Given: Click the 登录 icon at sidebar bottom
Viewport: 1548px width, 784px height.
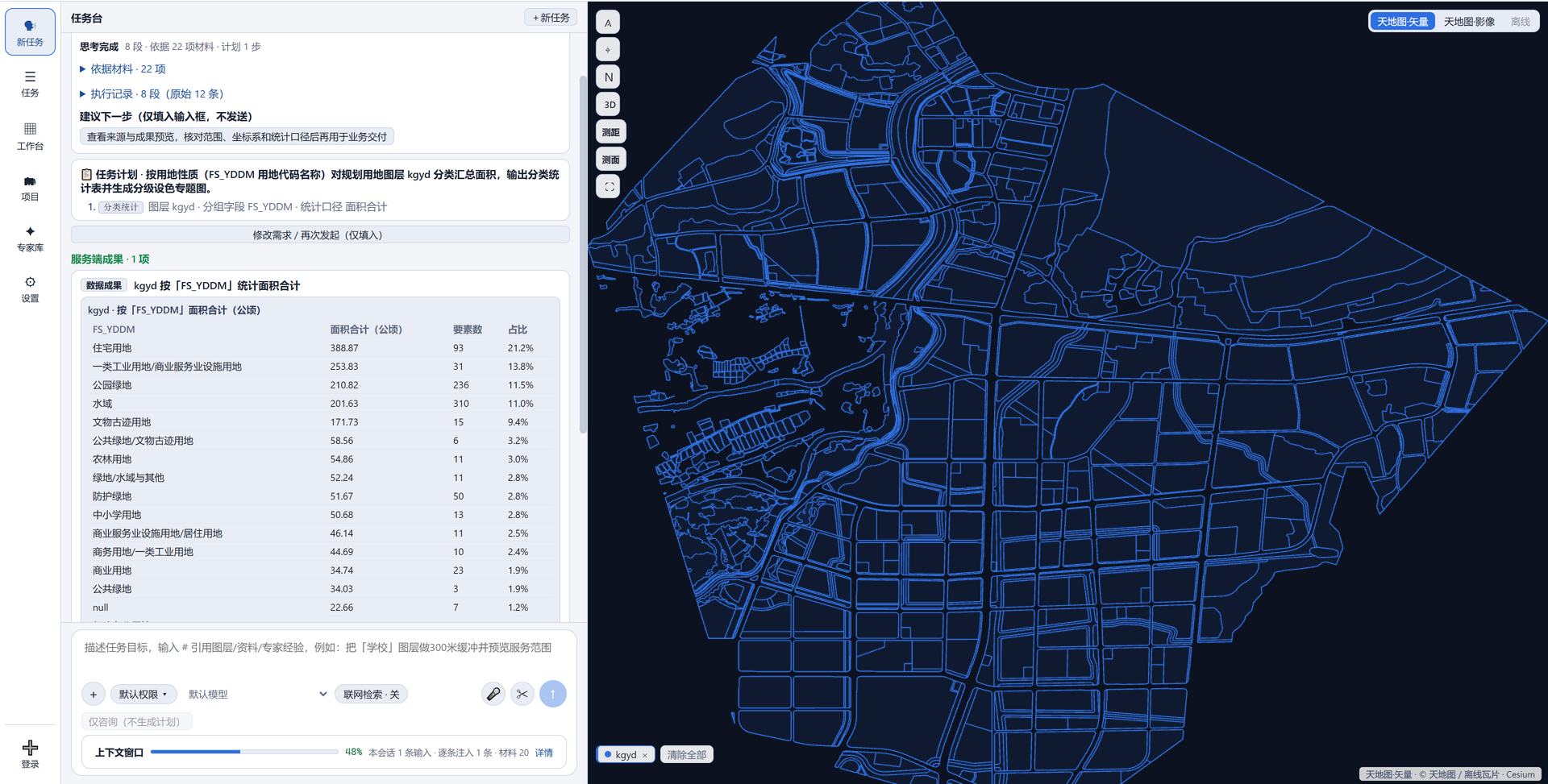Looking at the screenshot, I should (30, 754).
